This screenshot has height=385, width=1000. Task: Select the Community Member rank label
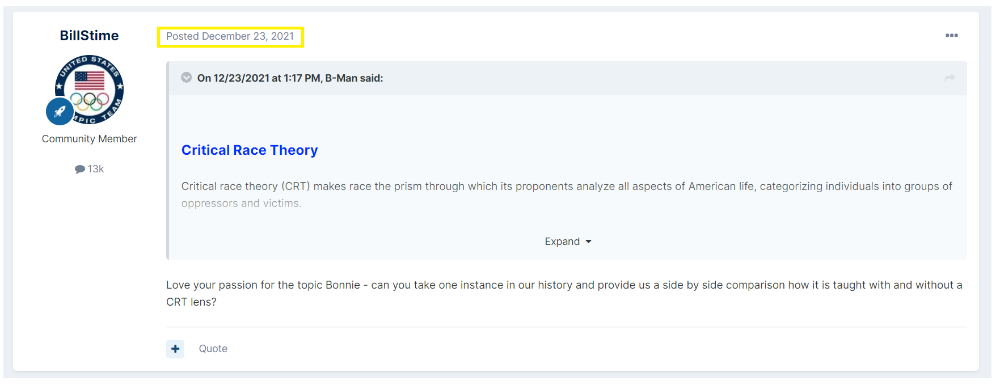[x=89, y=139]
